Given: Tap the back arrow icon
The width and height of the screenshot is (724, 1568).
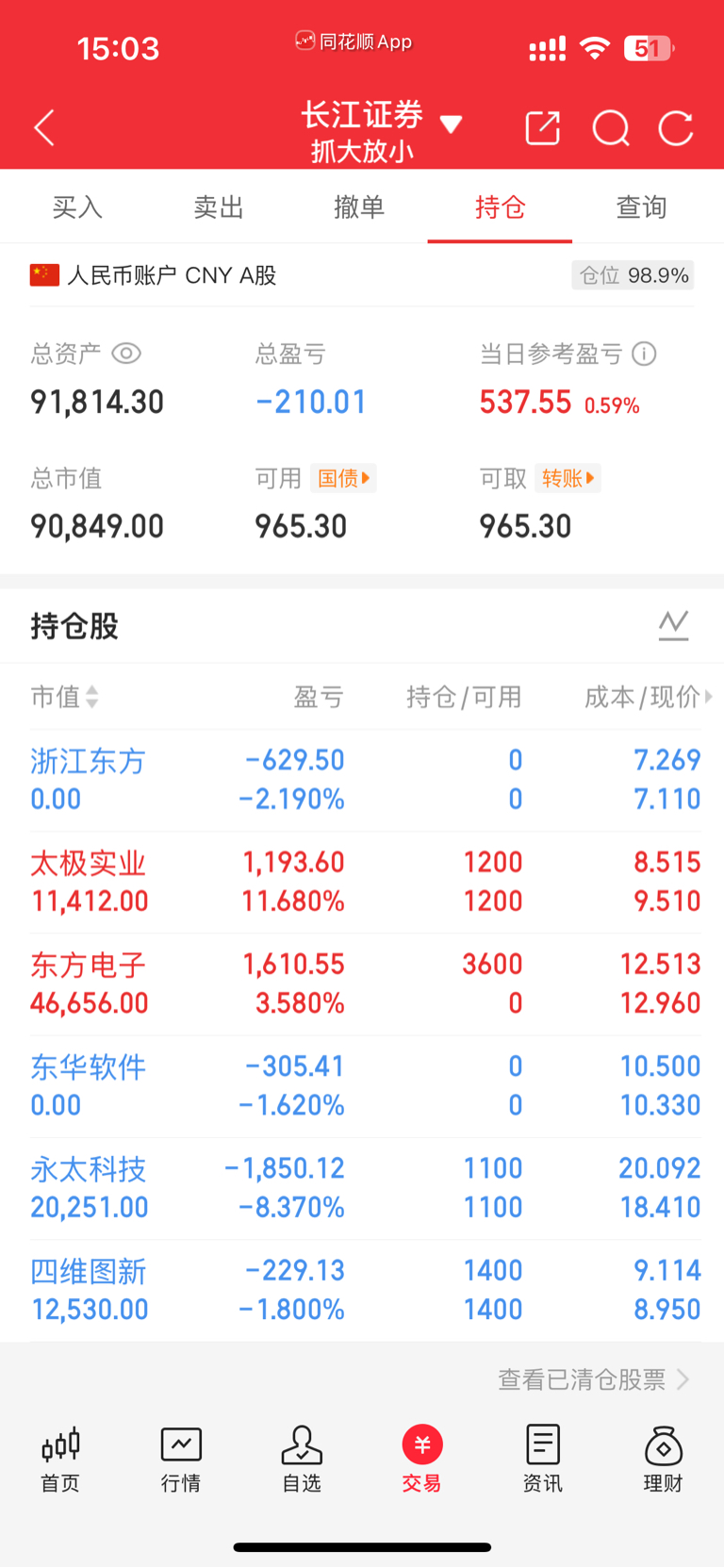Looking at the screenshot, I should pos(44,127).
